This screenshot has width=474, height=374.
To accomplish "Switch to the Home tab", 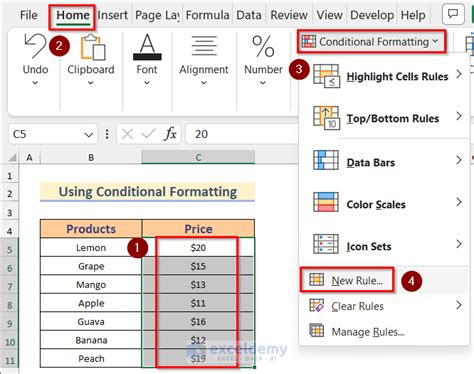I will 73,15.
